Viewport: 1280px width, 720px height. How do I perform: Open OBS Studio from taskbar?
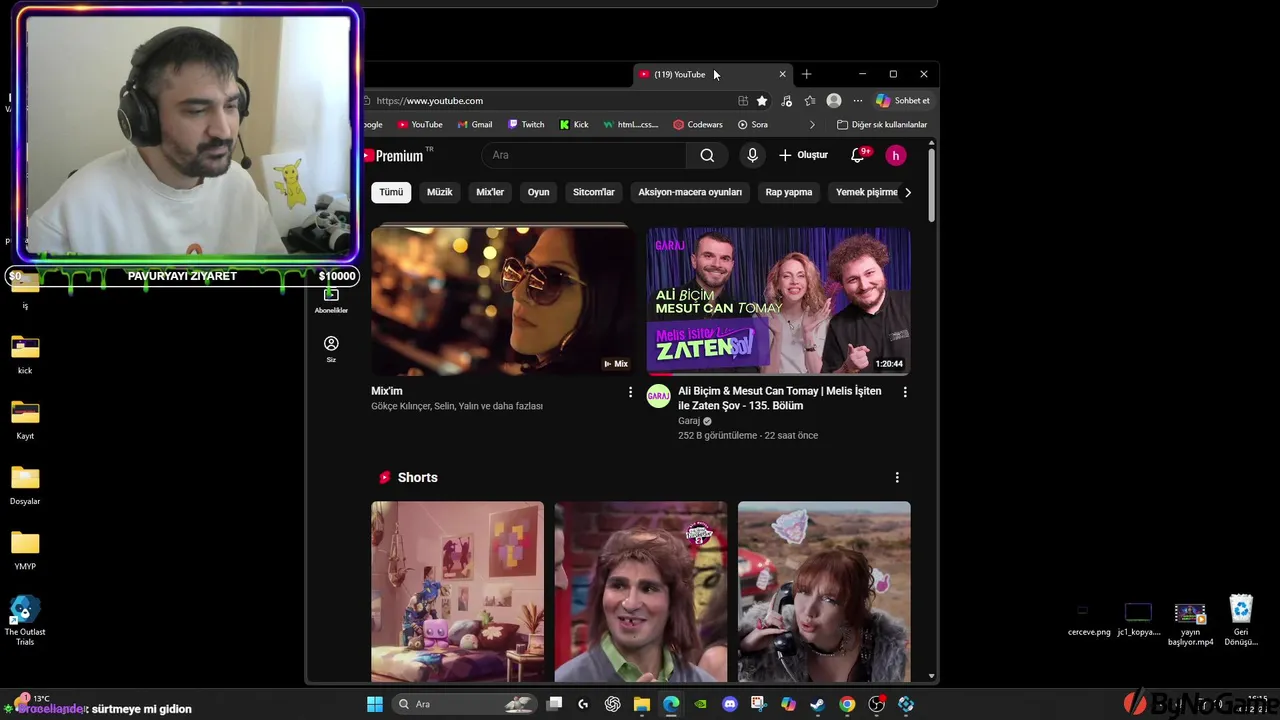[x=877, y=704]
